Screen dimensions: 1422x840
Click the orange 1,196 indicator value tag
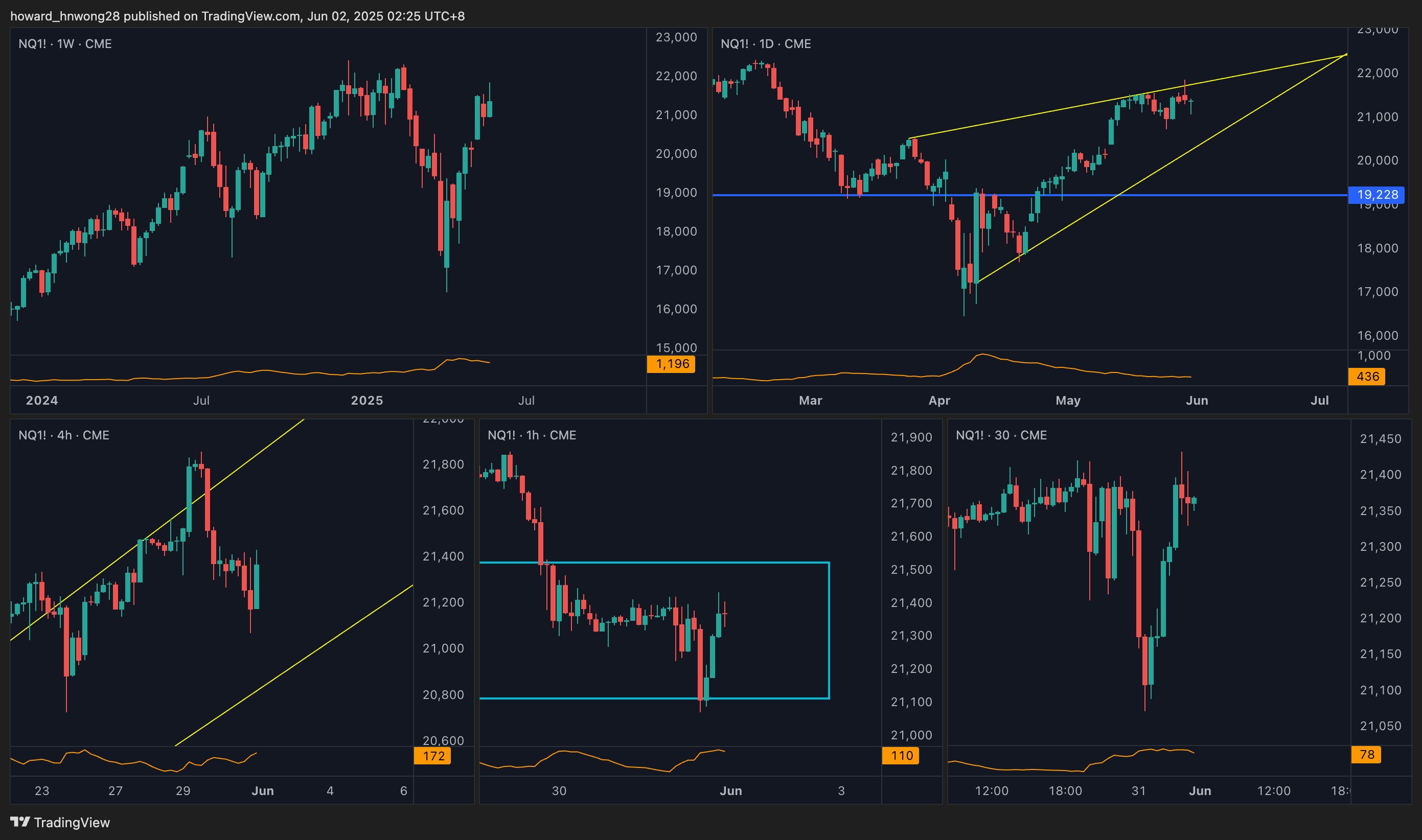pyautogui.click(x=671, y=364)
